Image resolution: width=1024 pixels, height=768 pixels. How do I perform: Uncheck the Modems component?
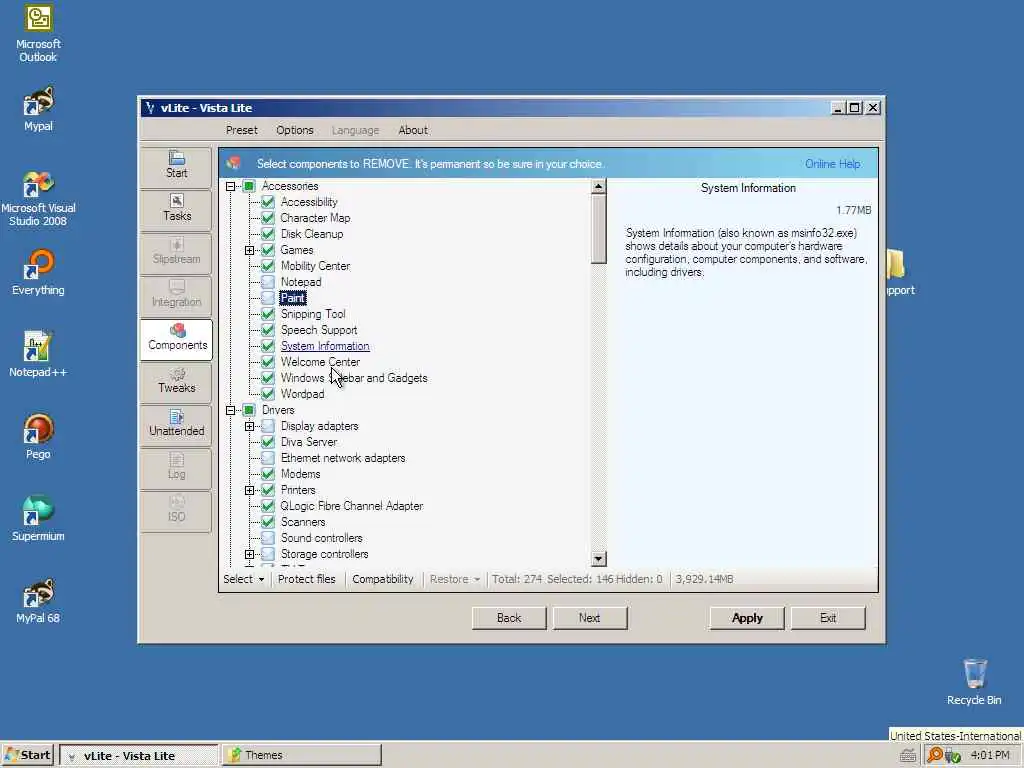pyautogui.click(x=268, y=474)
